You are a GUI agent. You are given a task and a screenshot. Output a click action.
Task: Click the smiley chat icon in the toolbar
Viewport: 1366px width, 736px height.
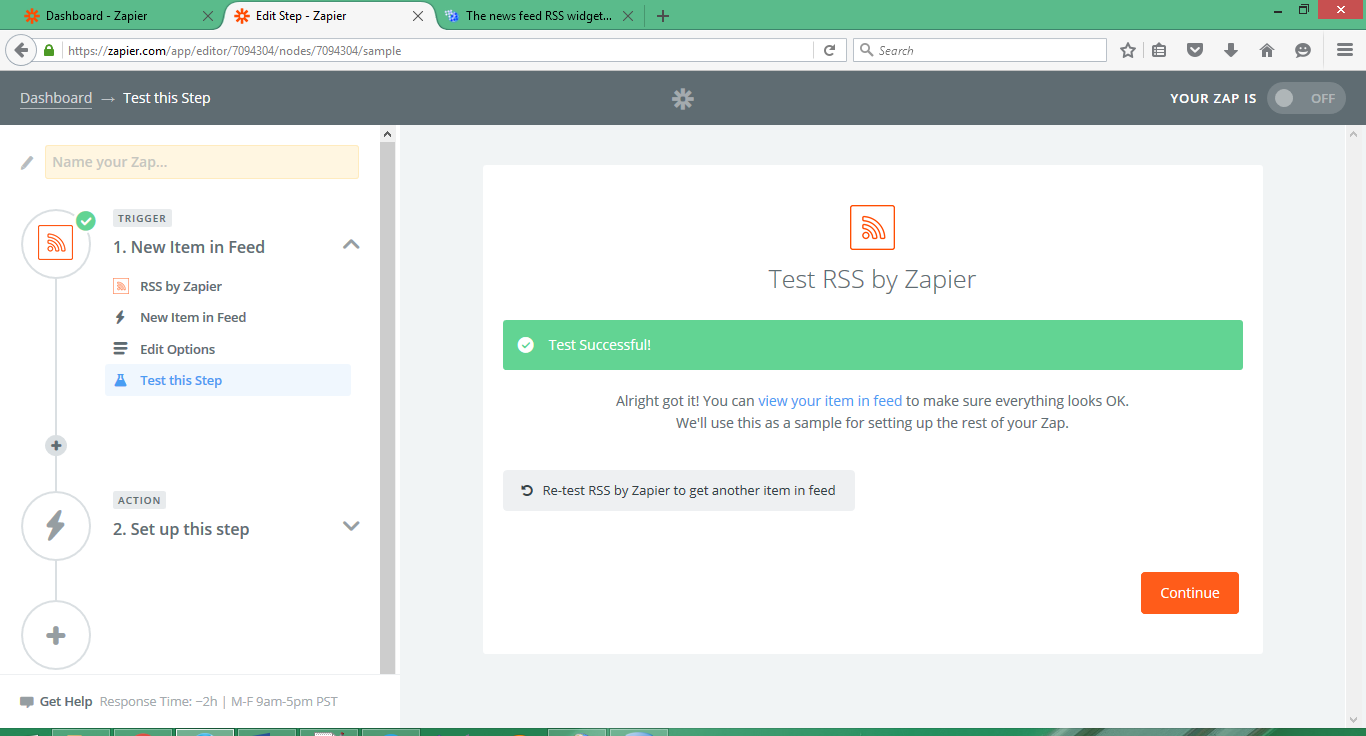[1303, 50]
